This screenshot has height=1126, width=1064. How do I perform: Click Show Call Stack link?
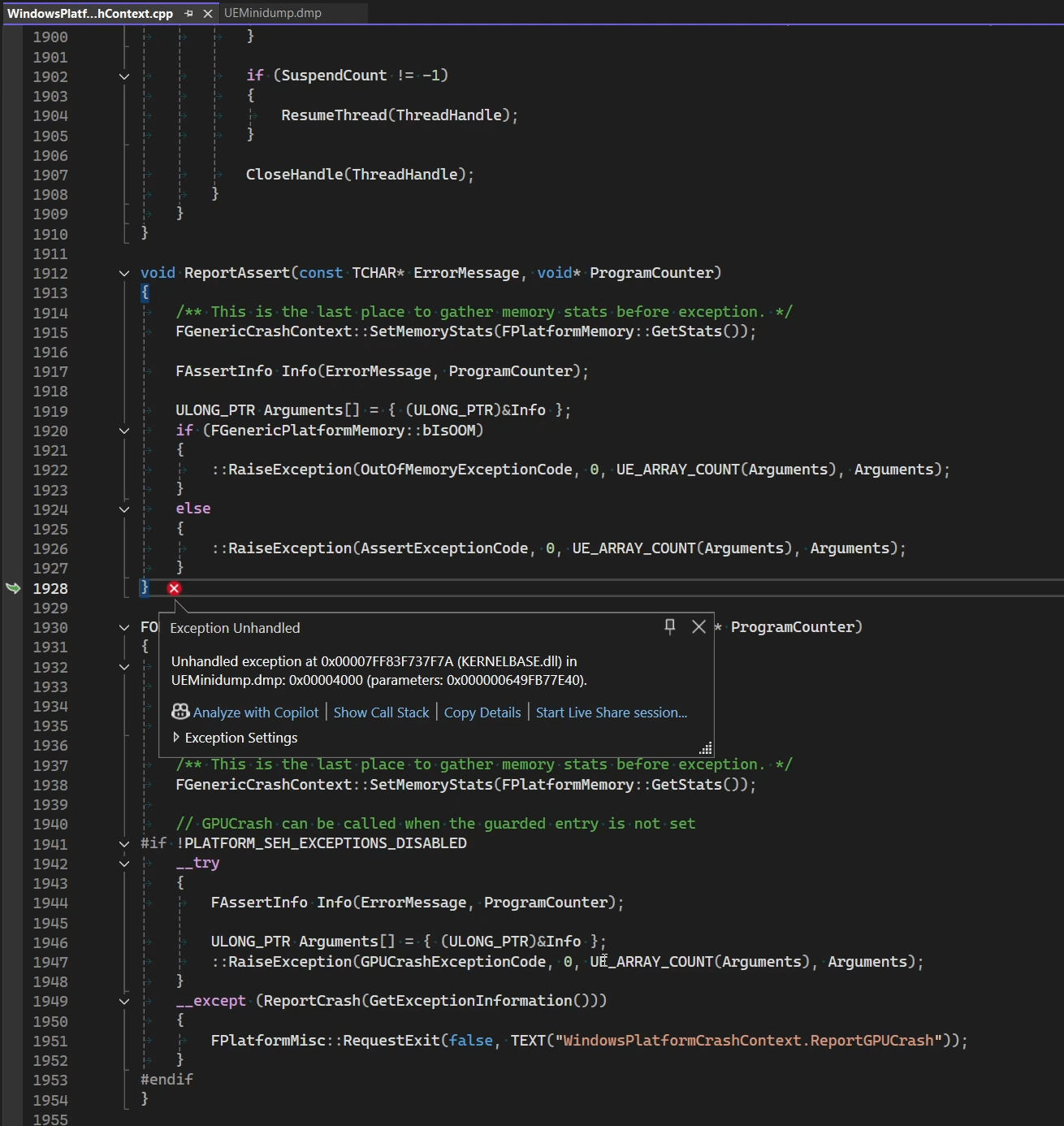click(x=381, y=712)
